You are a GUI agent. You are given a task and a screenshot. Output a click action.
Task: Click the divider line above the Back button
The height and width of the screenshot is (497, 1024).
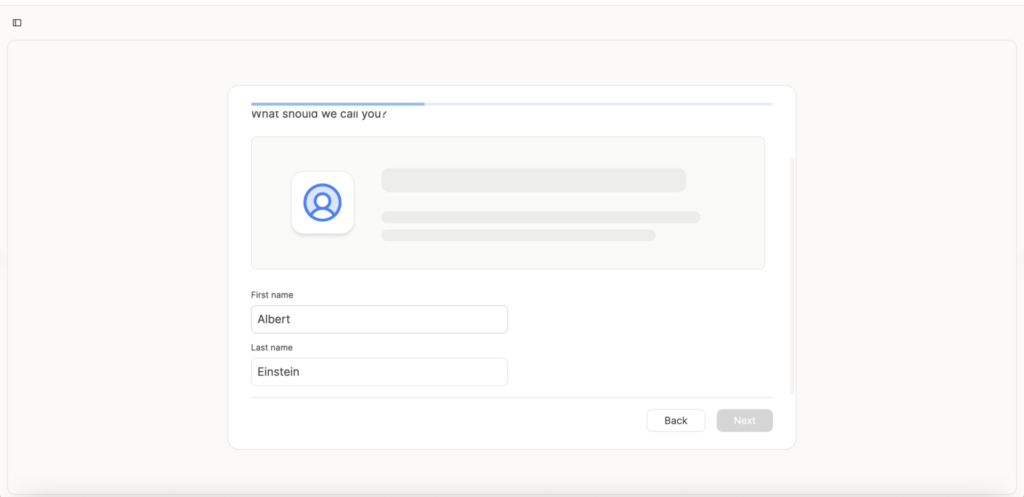click(511, 397)
